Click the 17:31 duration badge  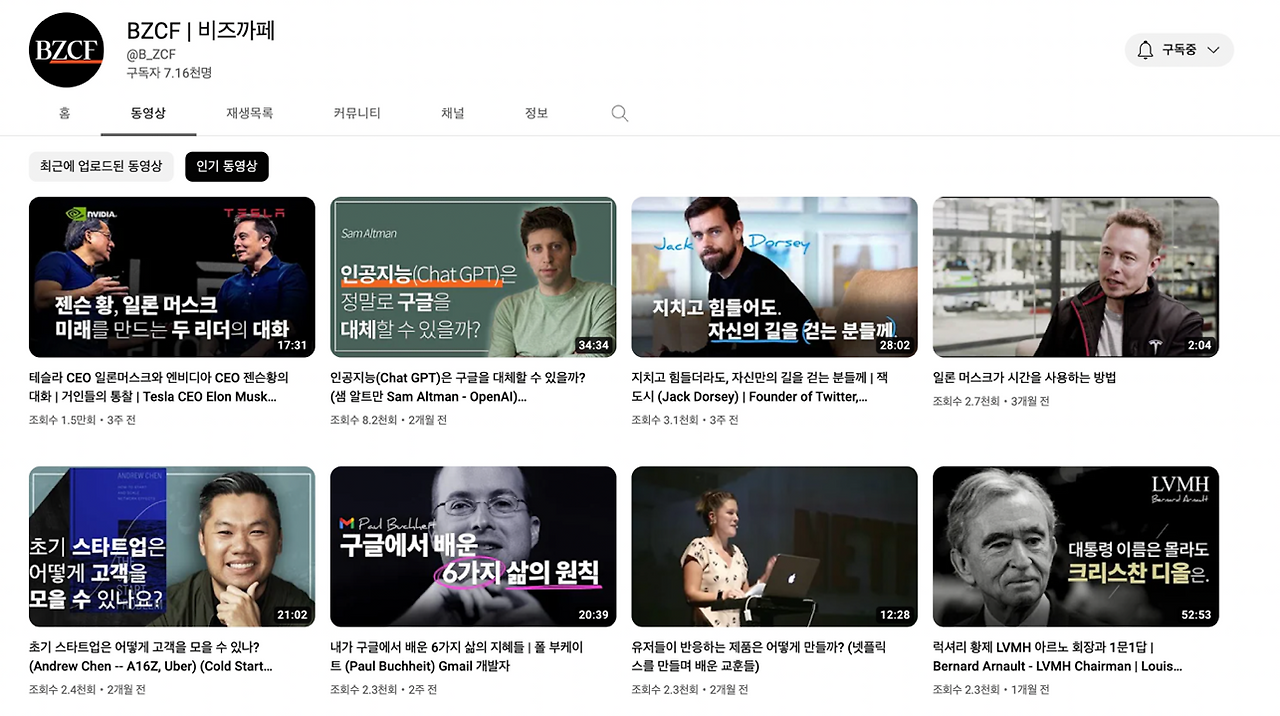click(x=292, y=345)
